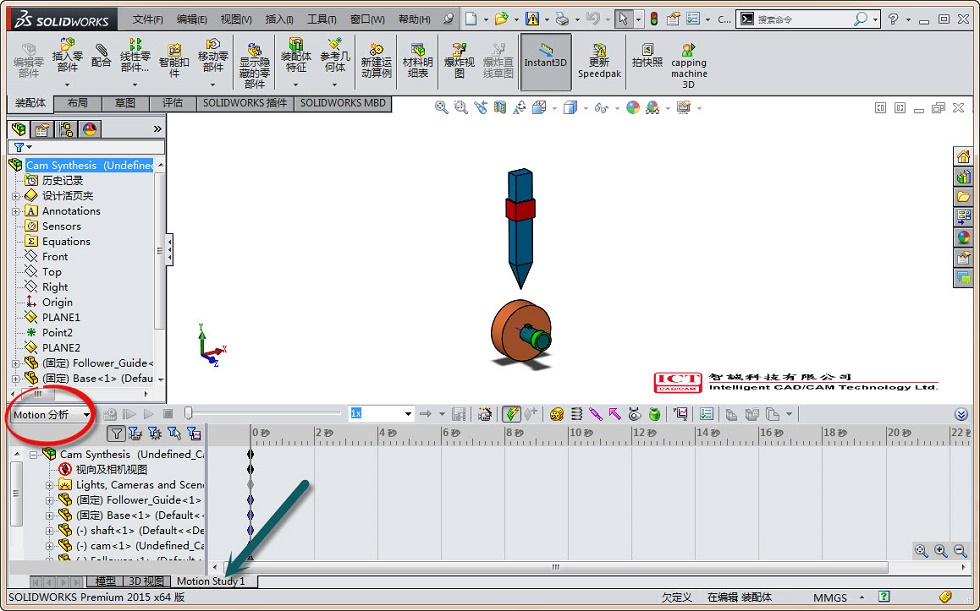The image size is (980, 611).
Task: Add a spring in the motion toolbar
Action: point(576,414)
